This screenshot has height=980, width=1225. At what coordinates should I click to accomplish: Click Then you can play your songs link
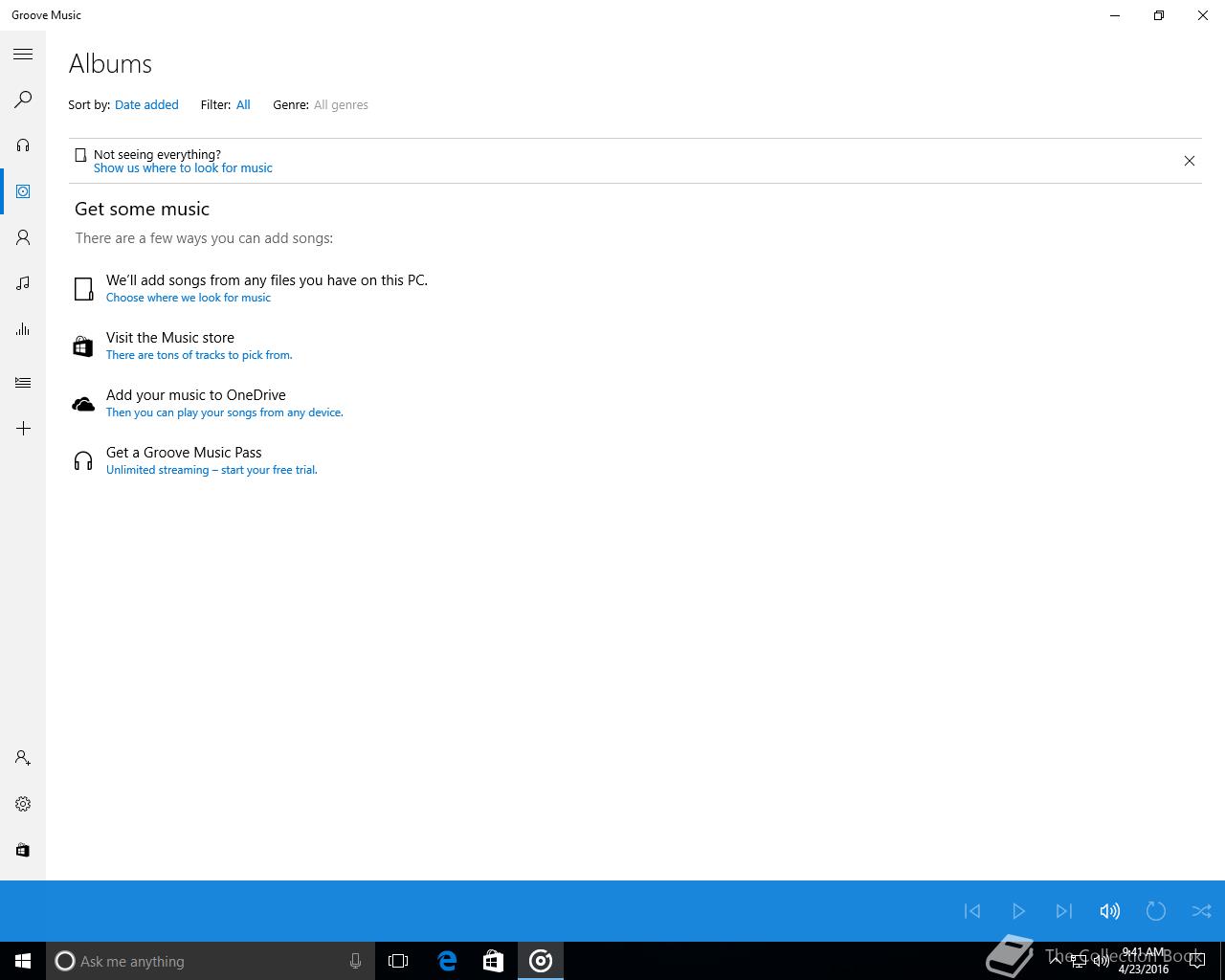(x=224, y=412)
